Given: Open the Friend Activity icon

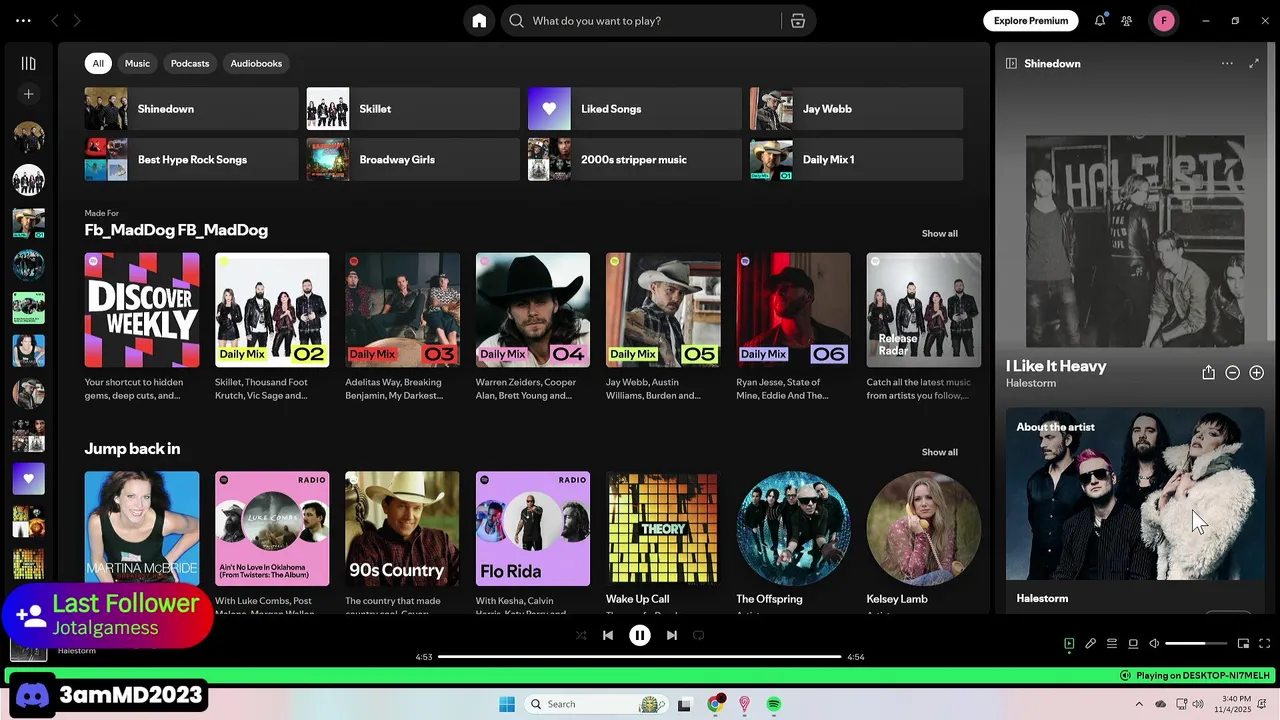Looking at the screenshot, I should (1127, 21).
